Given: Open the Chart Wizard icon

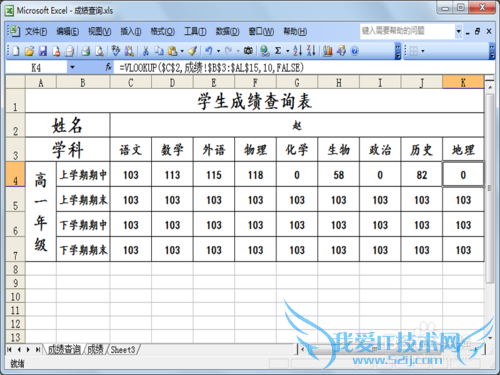Looking at the screenshot, I should coord(328,51).
